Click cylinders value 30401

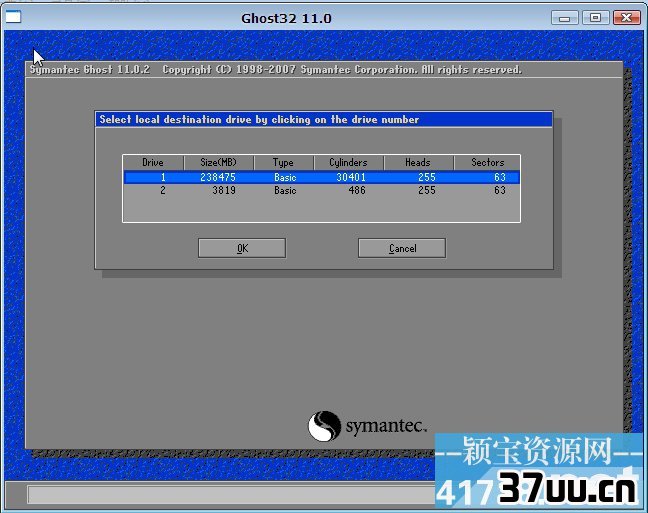click(351, 177)
